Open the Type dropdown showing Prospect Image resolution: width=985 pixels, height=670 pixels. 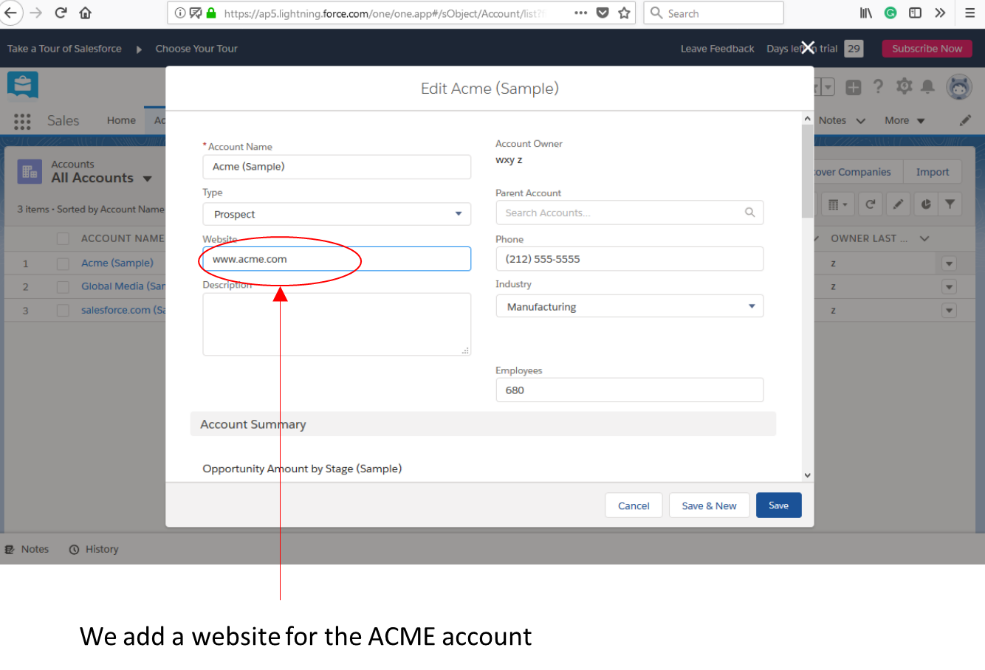[336, 214]
